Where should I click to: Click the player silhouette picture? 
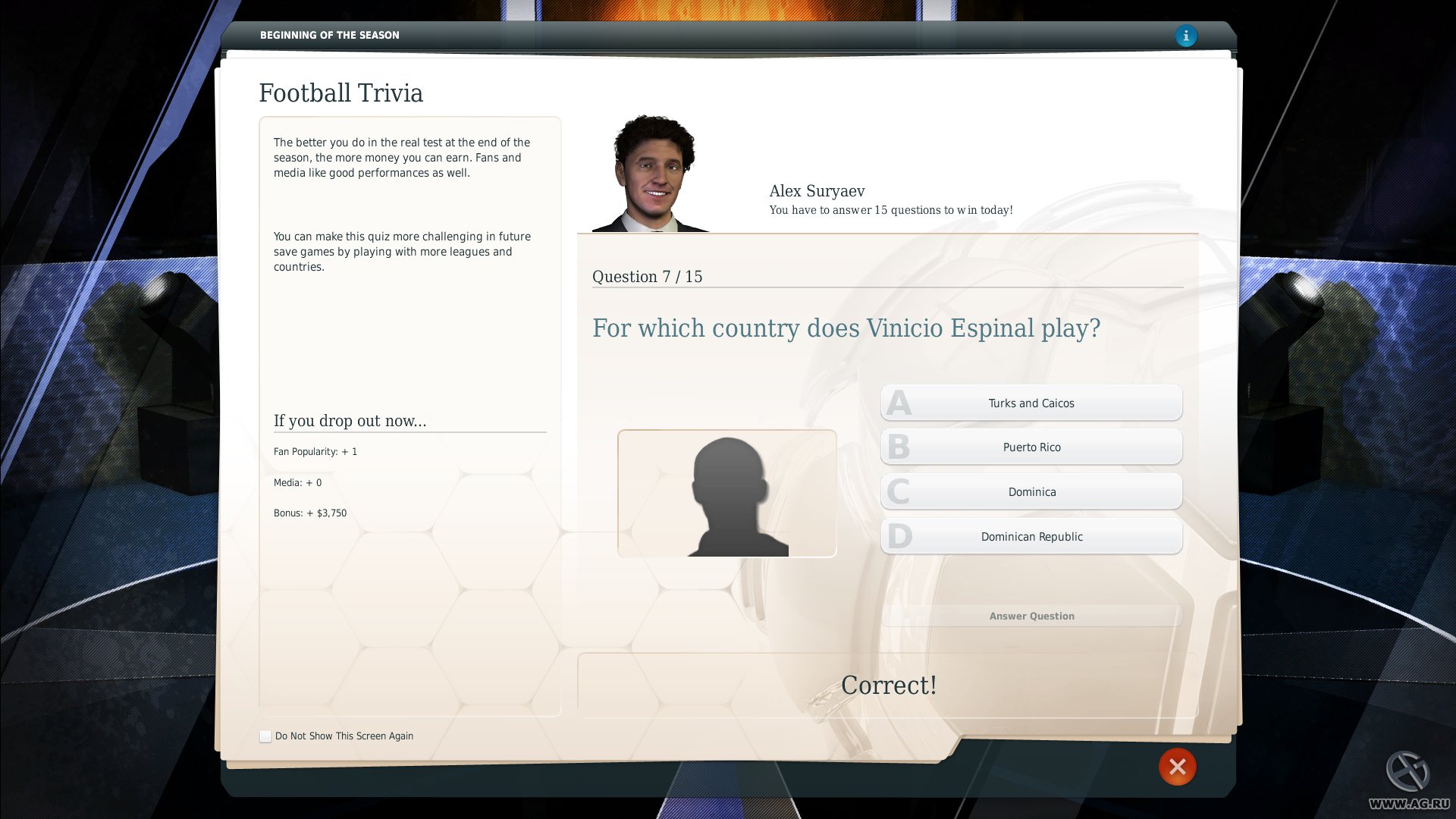[x=726, y=494]
